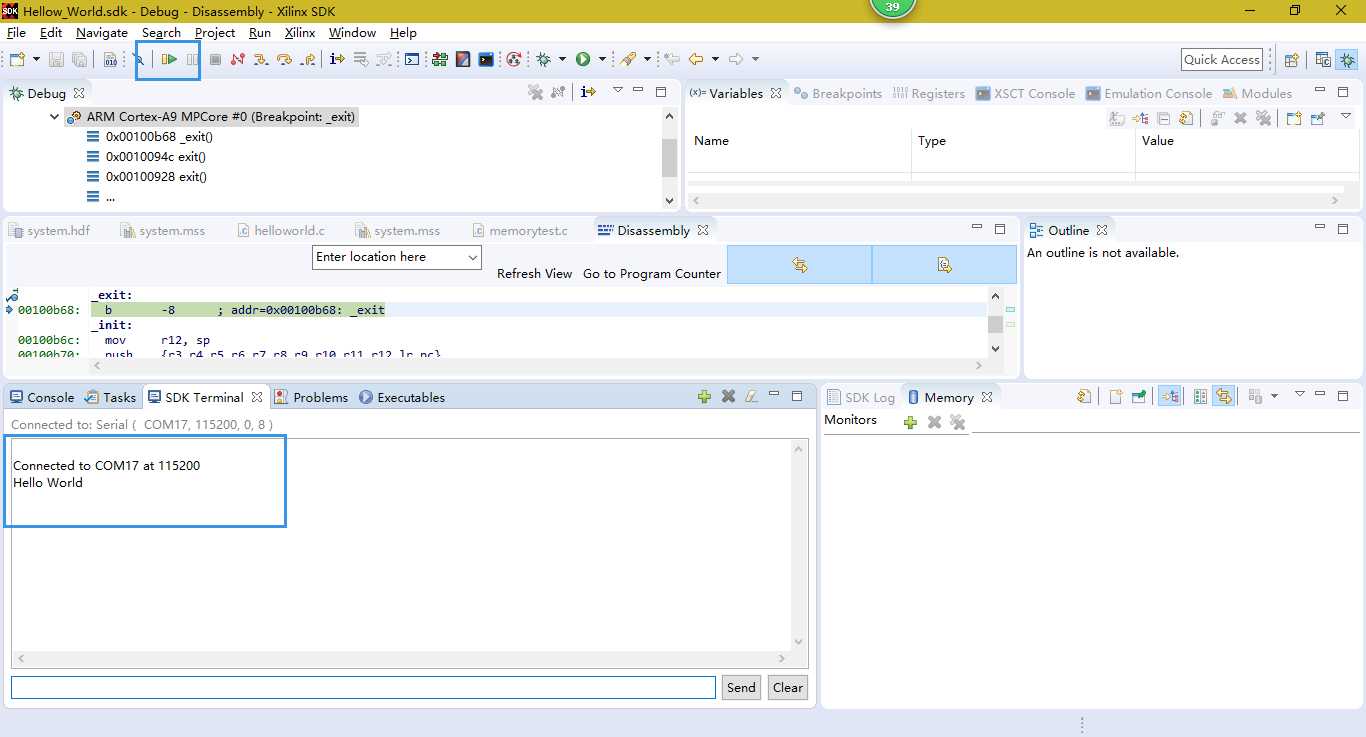Click the Suspend pause icon in toolbar
This screenshot has height=737, width=1366.
(193, 60)
